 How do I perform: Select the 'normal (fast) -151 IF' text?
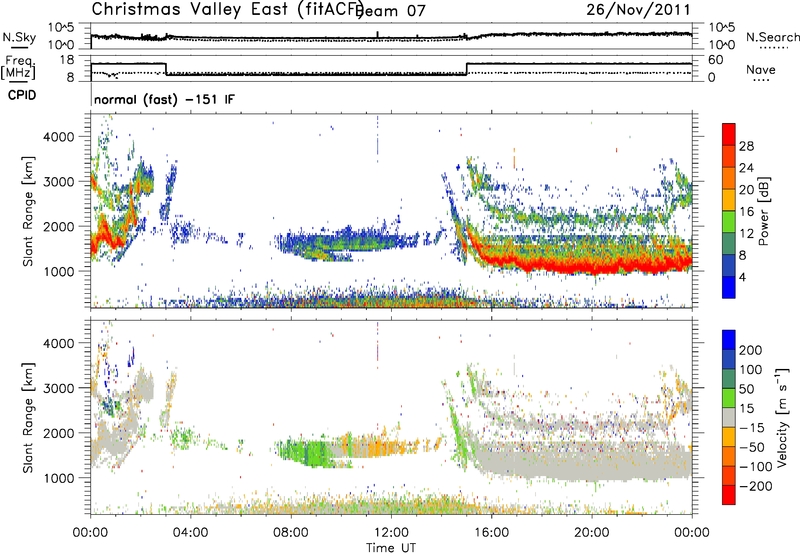click(x=164, y=99)
